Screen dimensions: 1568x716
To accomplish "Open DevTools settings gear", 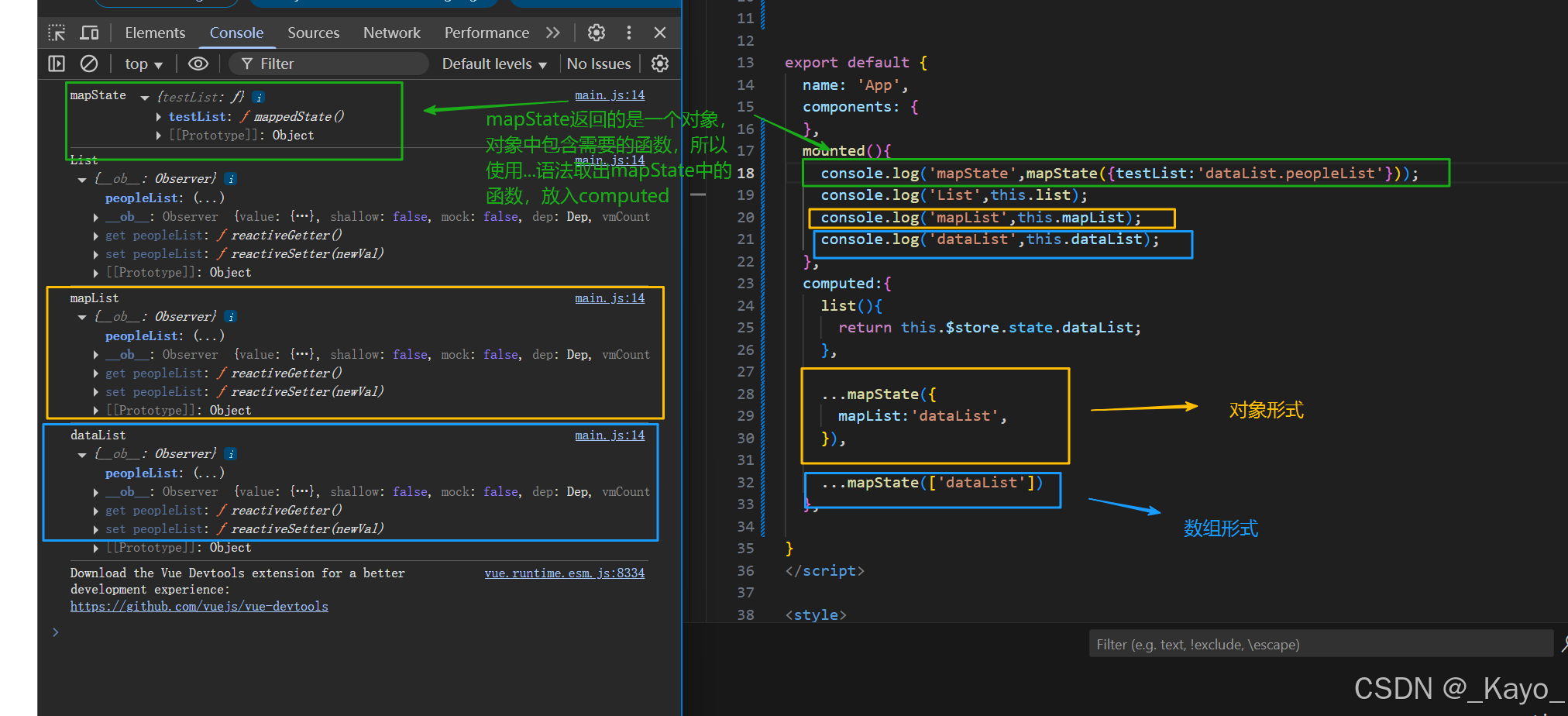I will point(597,33).
